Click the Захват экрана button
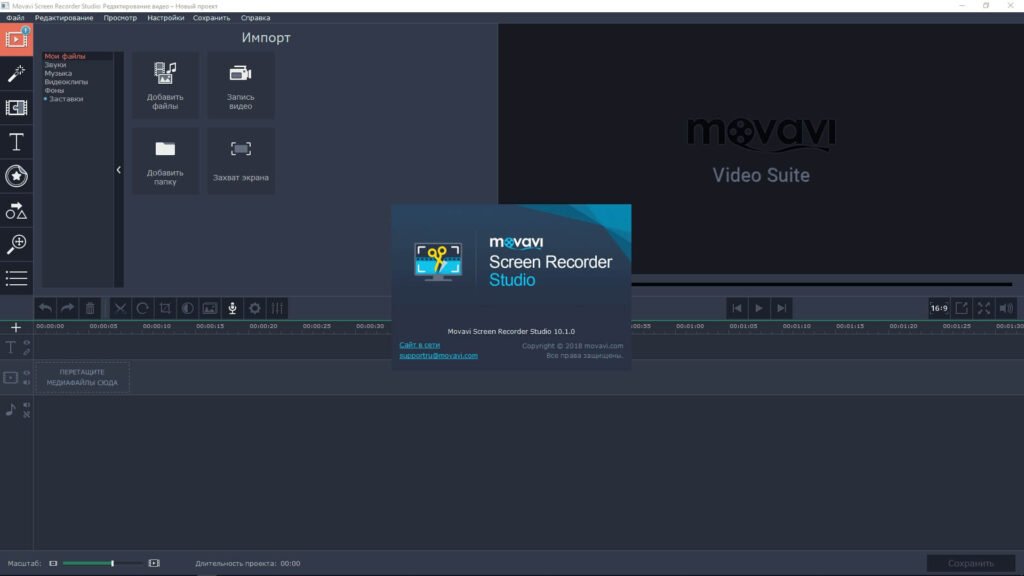Screen dimensions: 1024x576 point(241,161)
